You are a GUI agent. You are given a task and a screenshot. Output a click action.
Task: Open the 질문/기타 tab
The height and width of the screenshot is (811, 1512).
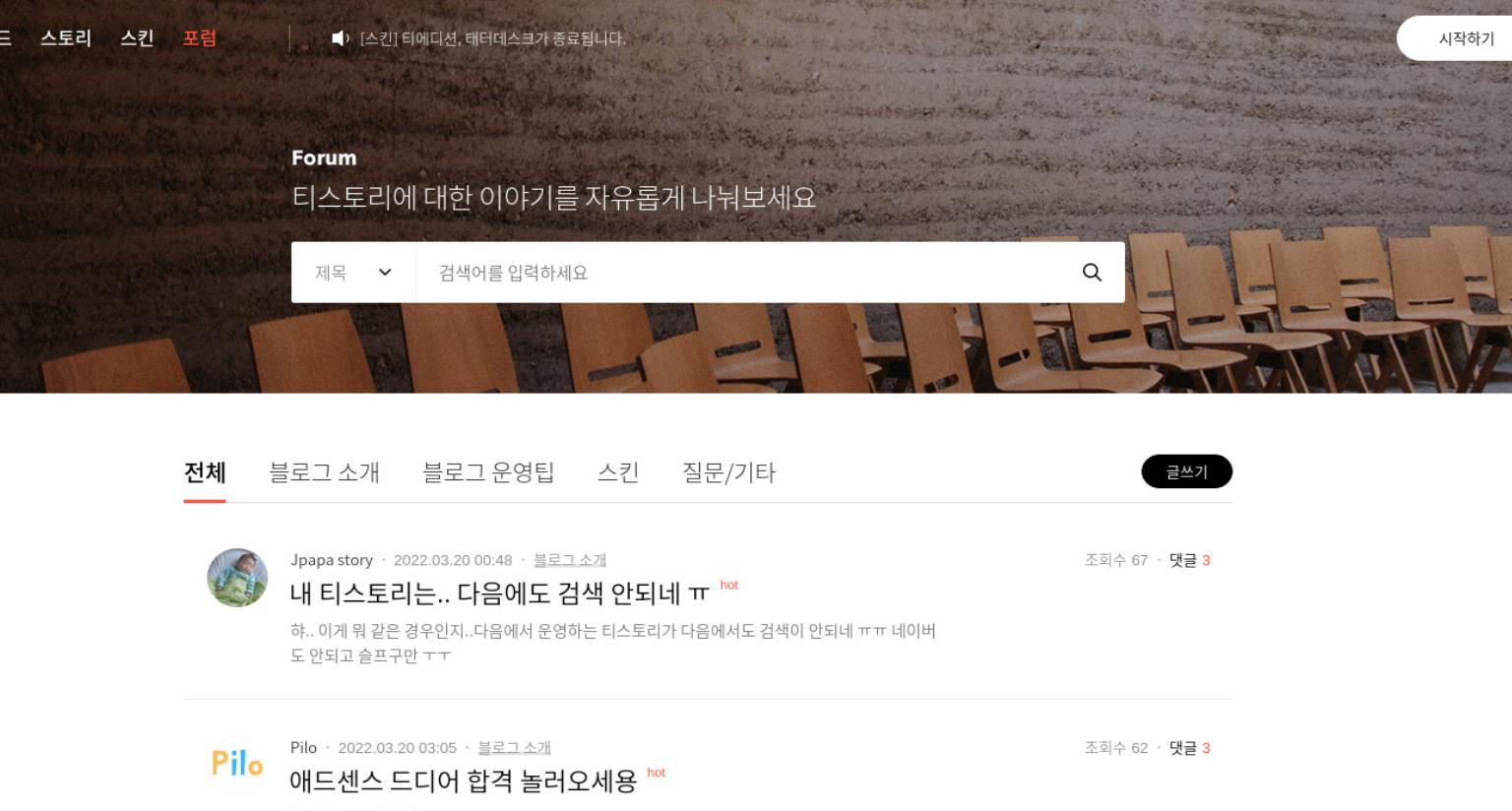728,472
